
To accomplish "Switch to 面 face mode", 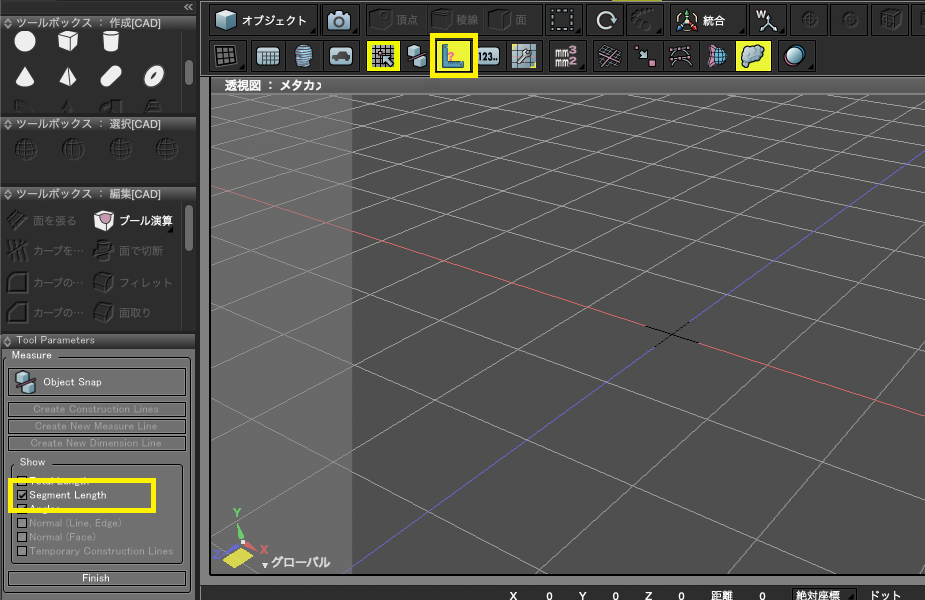I will (508, 21).
